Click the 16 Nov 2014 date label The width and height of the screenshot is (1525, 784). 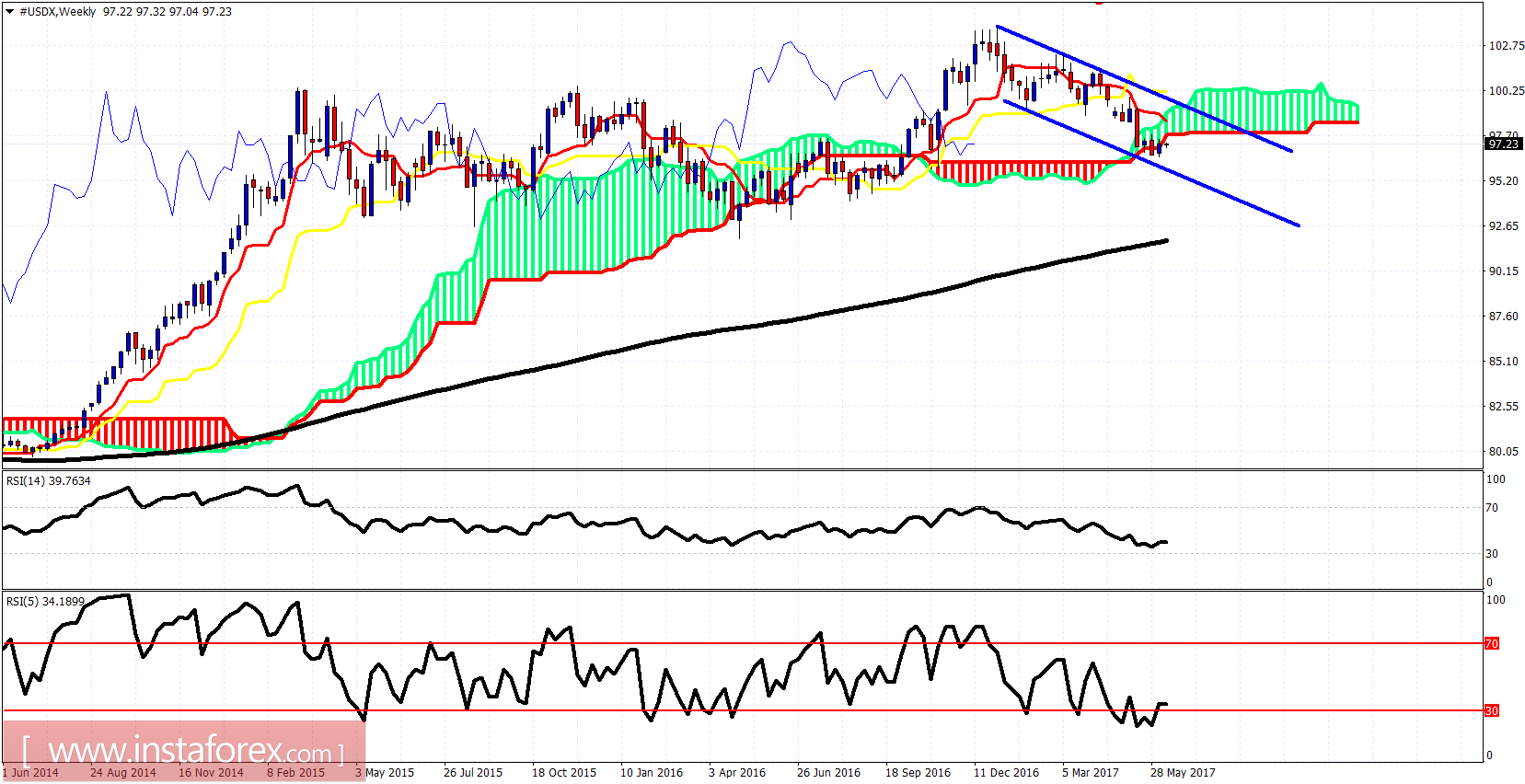pos(212,773)
